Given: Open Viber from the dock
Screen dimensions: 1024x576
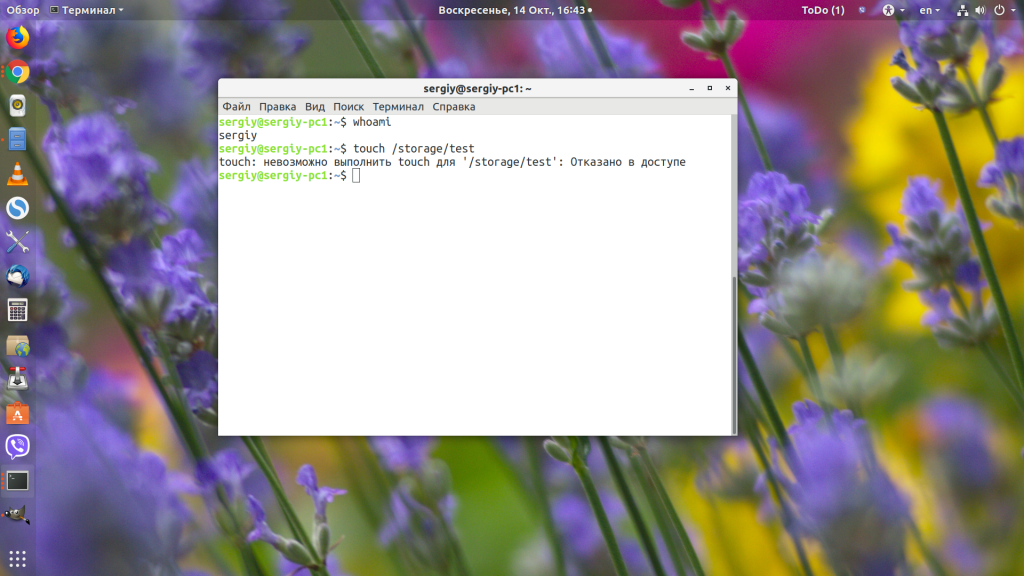Looking at the screenshot, I should [x=18, y=446].
